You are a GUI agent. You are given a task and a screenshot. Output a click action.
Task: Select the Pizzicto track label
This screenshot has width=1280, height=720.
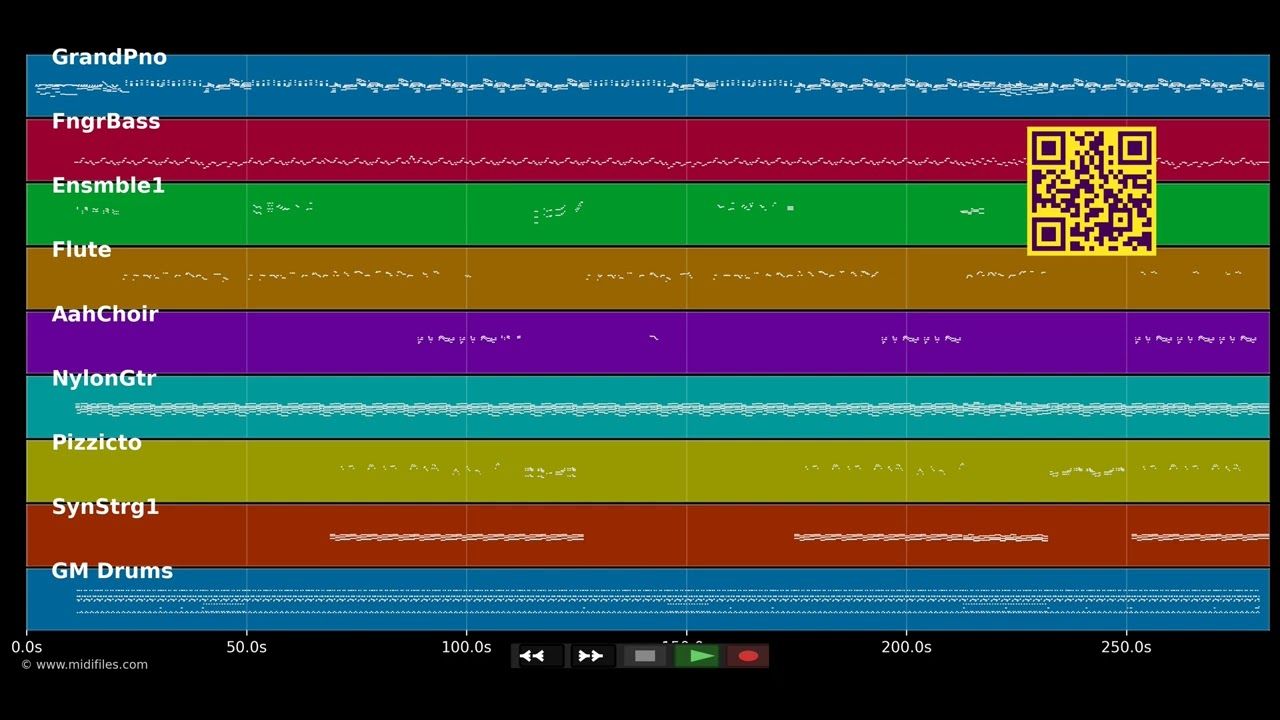pyautogui.click(x=96, y=442)
